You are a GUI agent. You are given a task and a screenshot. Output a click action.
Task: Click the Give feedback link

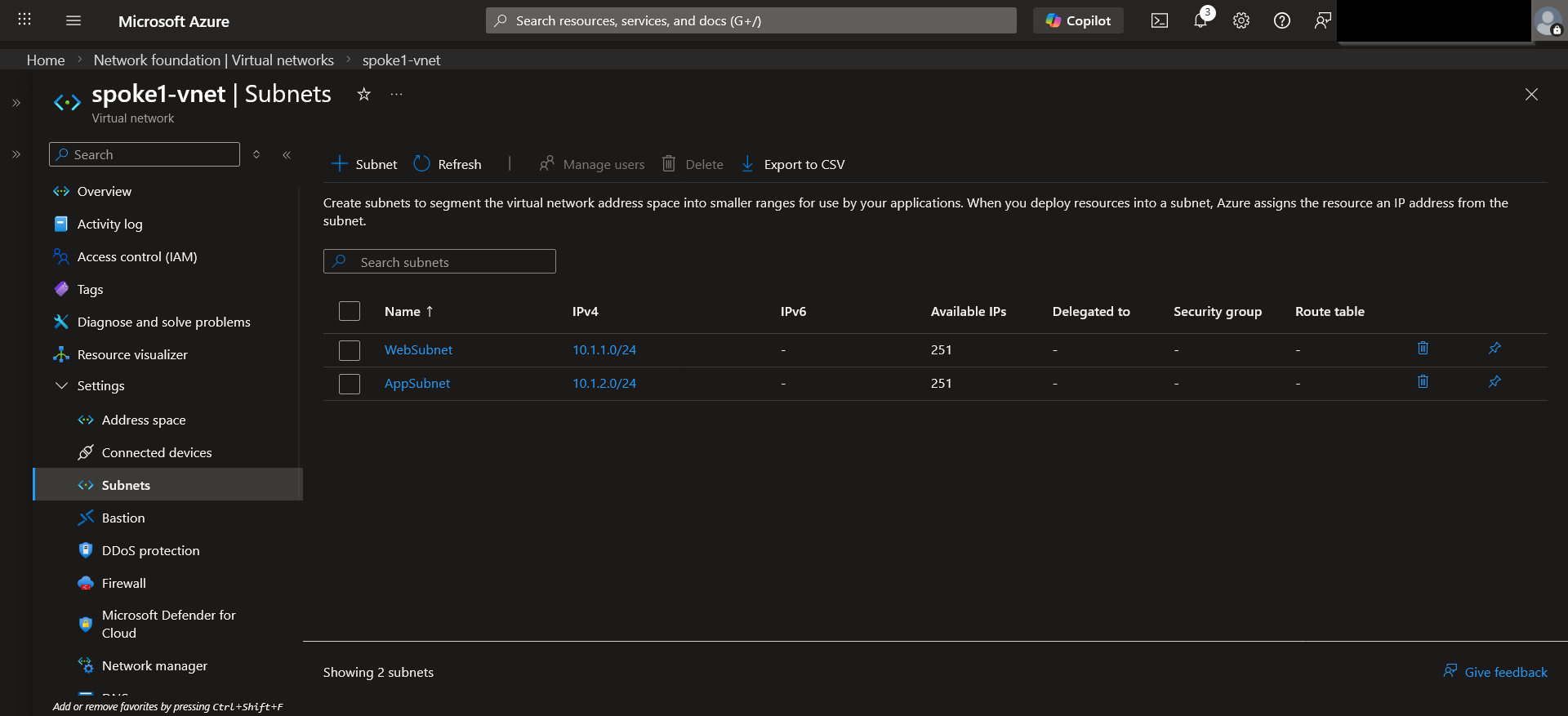(x=1495, y=672)
